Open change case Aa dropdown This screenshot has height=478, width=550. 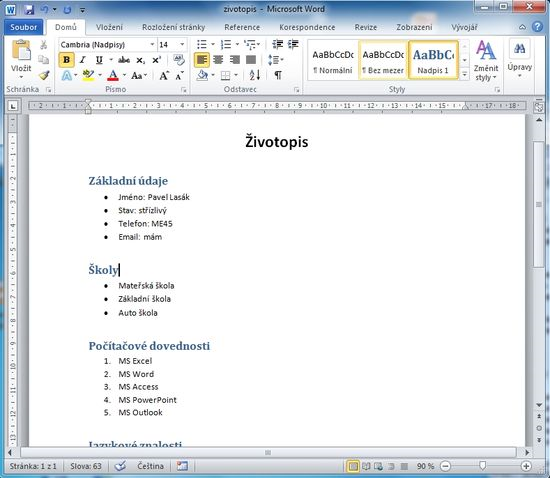(x=139, y=75)
